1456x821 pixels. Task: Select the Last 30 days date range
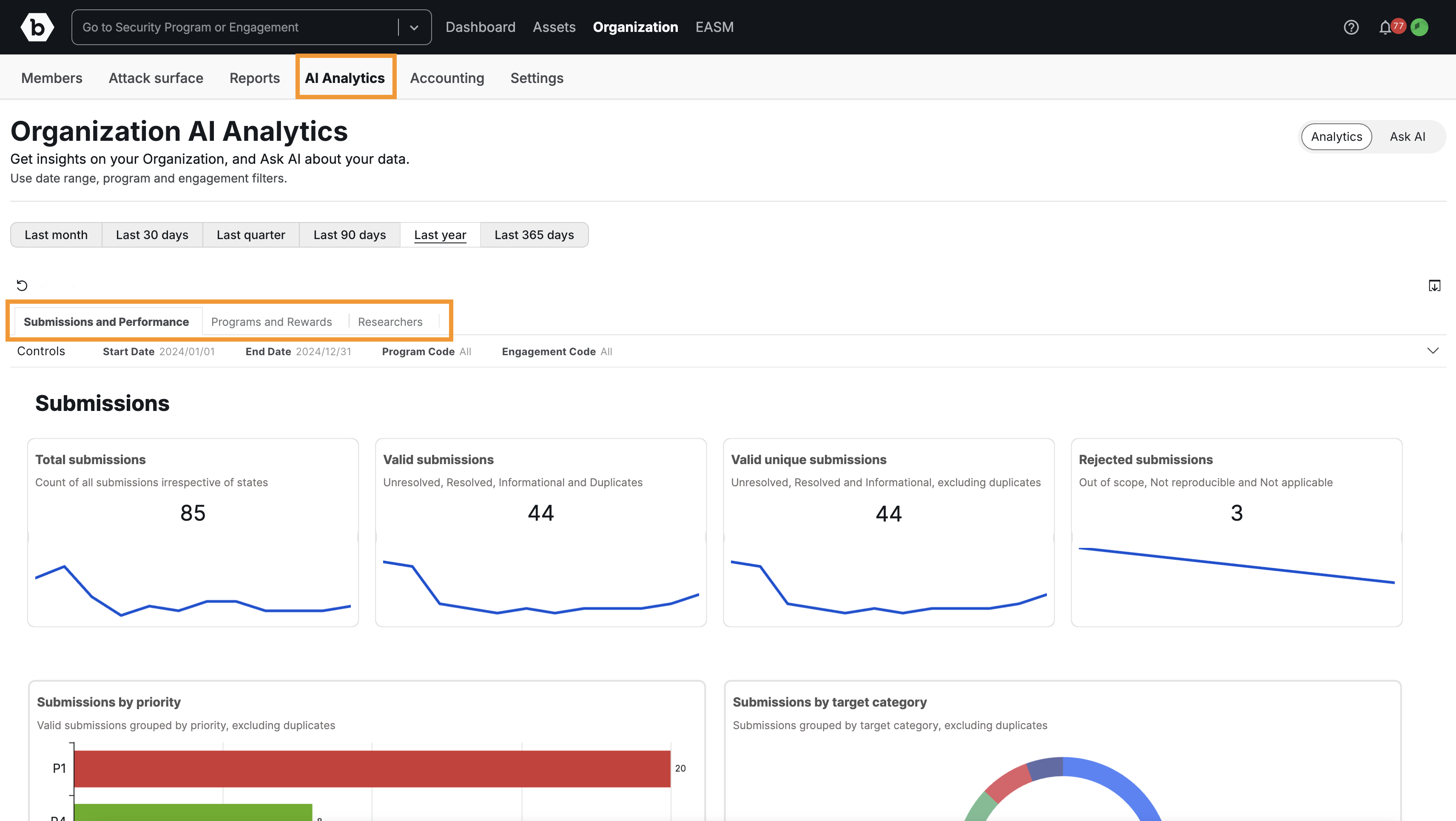pyautogui.click(x=151, y=235)
